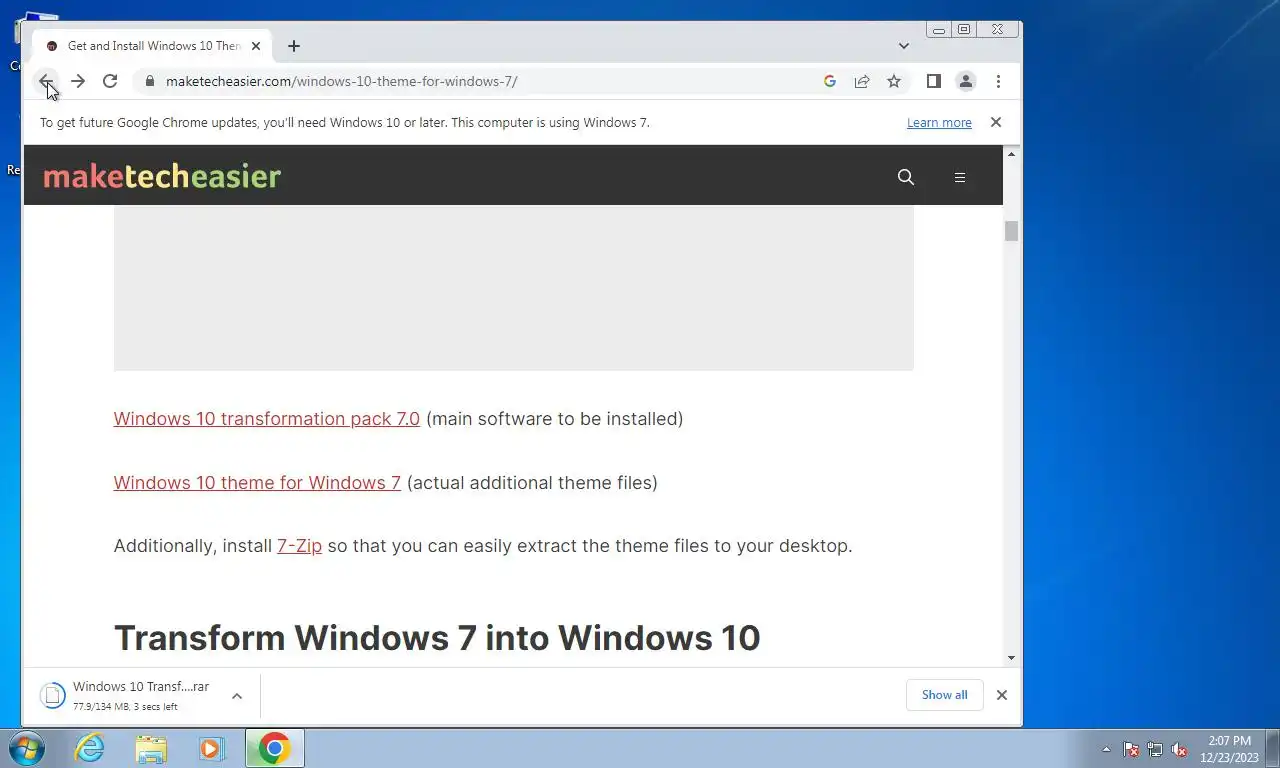
Task: Go forward with the Chrome forward arrow
Action: point(78,81)
